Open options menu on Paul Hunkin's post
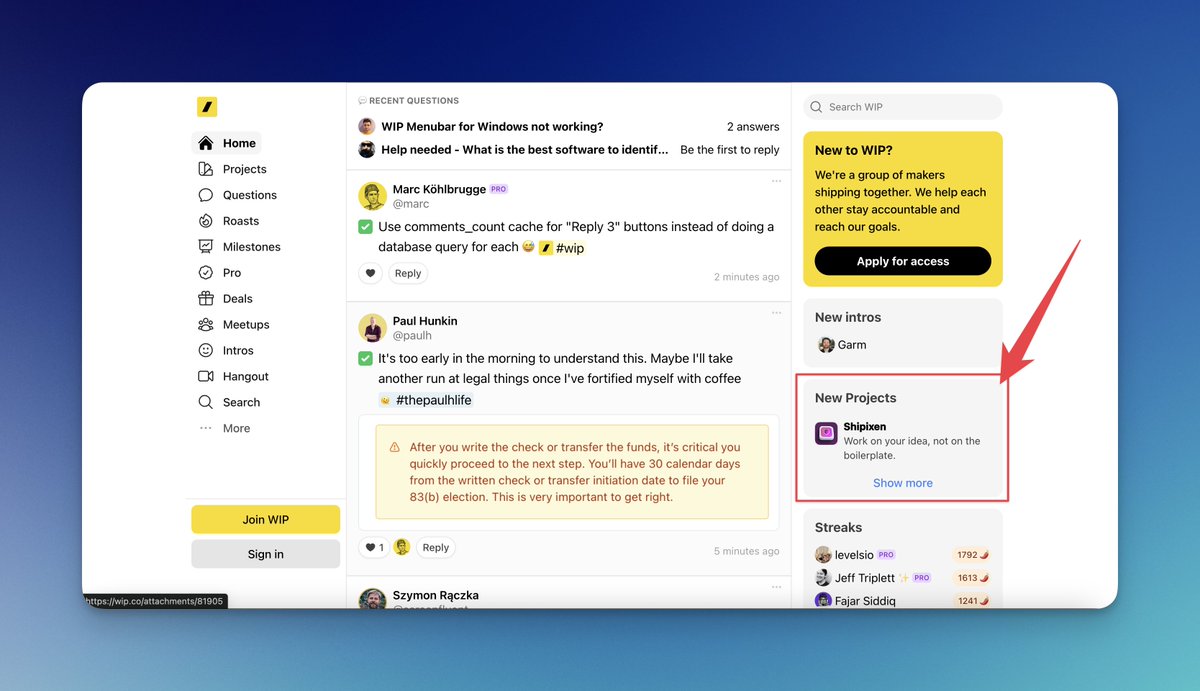Image resolution: width=1200 pixels, height=691 pixels. [x=776, y=313]
